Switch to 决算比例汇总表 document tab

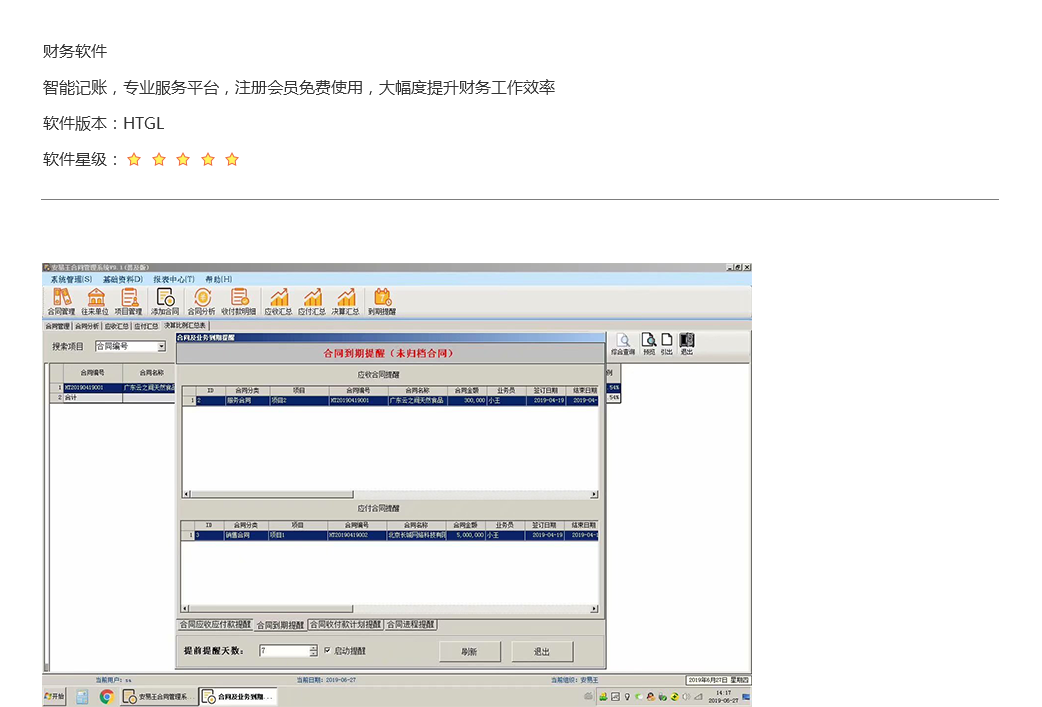185,326
